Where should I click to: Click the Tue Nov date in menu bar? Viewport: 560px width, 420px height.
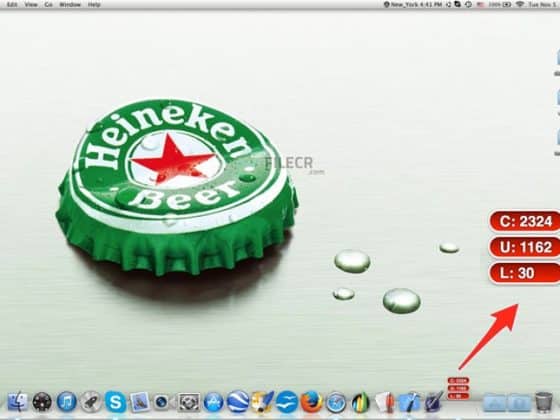(542, 4)
